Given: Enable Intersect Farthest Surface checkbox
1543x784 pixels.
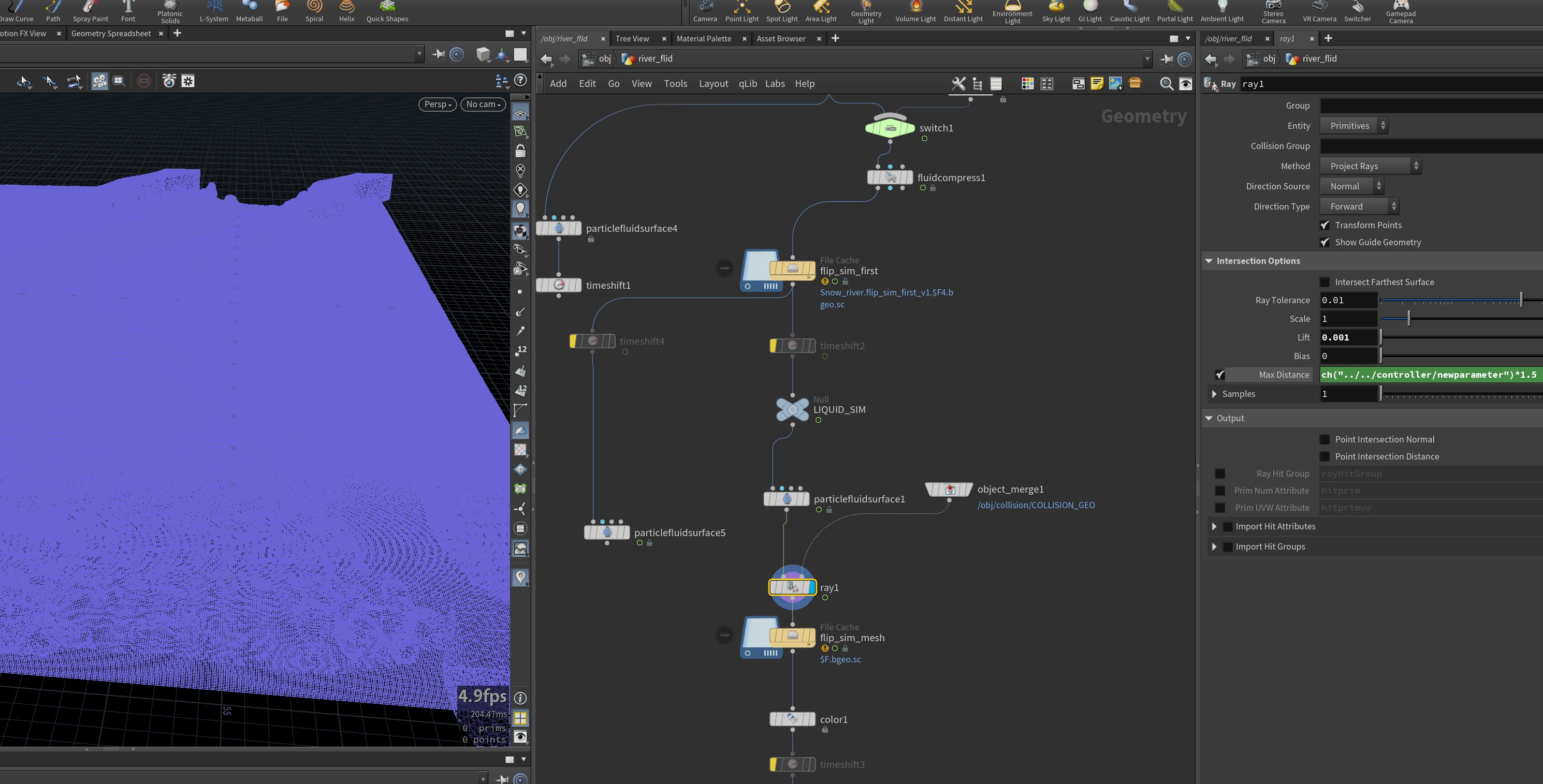Looking at the screenshot, I should point(1325,282).
